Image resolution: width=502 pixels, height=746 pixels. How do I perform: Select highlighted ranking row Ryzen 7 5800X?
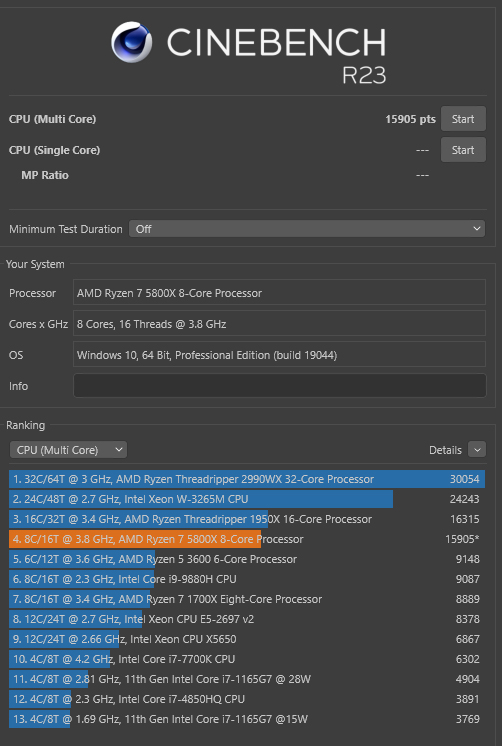247,539
